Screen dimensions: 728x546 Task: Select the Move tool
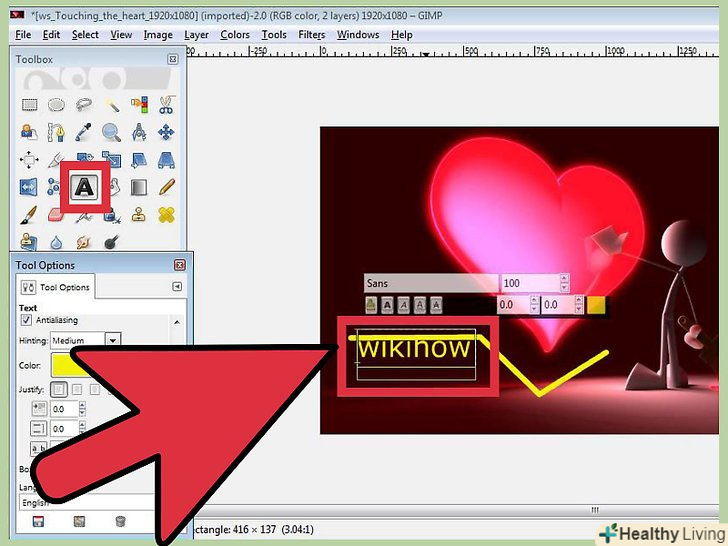(x=166, y=132)
